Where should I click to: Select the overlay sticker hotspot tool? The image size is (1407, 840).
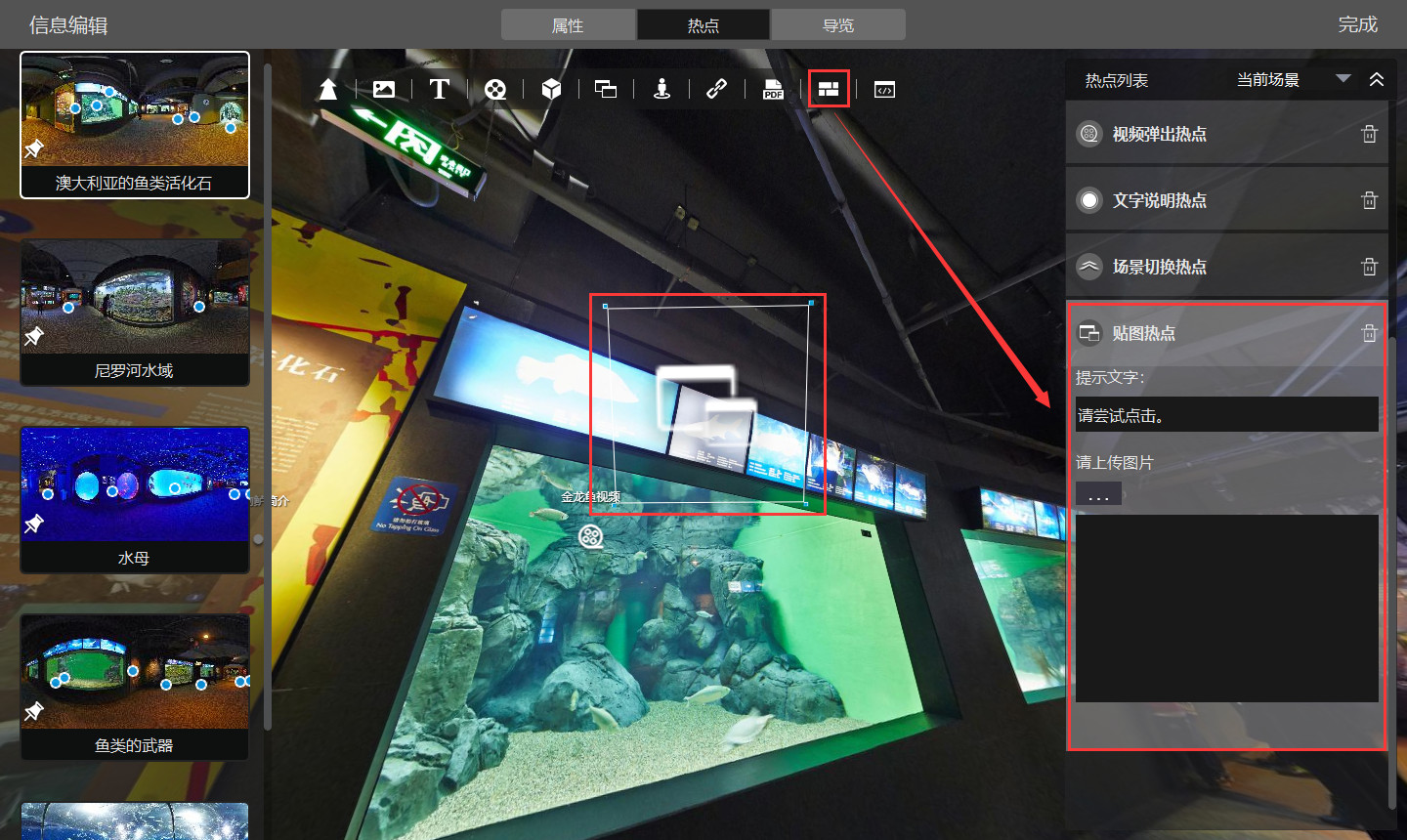pyautogui.click(x=606, y=90)
